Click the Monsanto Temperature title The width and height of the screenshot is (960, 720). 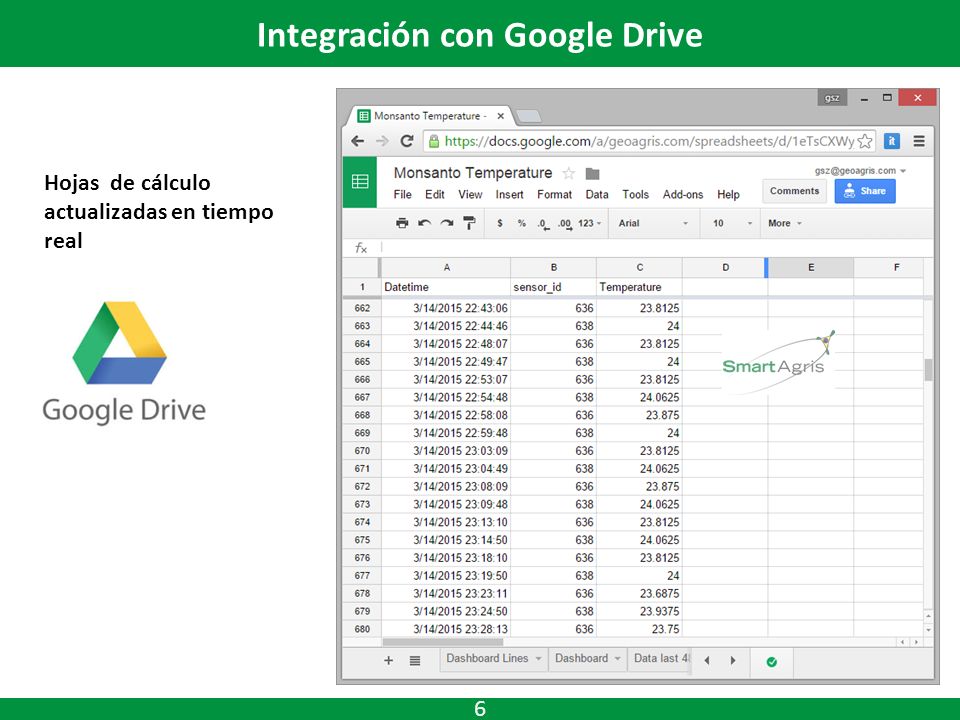click(x=473, y=173)
